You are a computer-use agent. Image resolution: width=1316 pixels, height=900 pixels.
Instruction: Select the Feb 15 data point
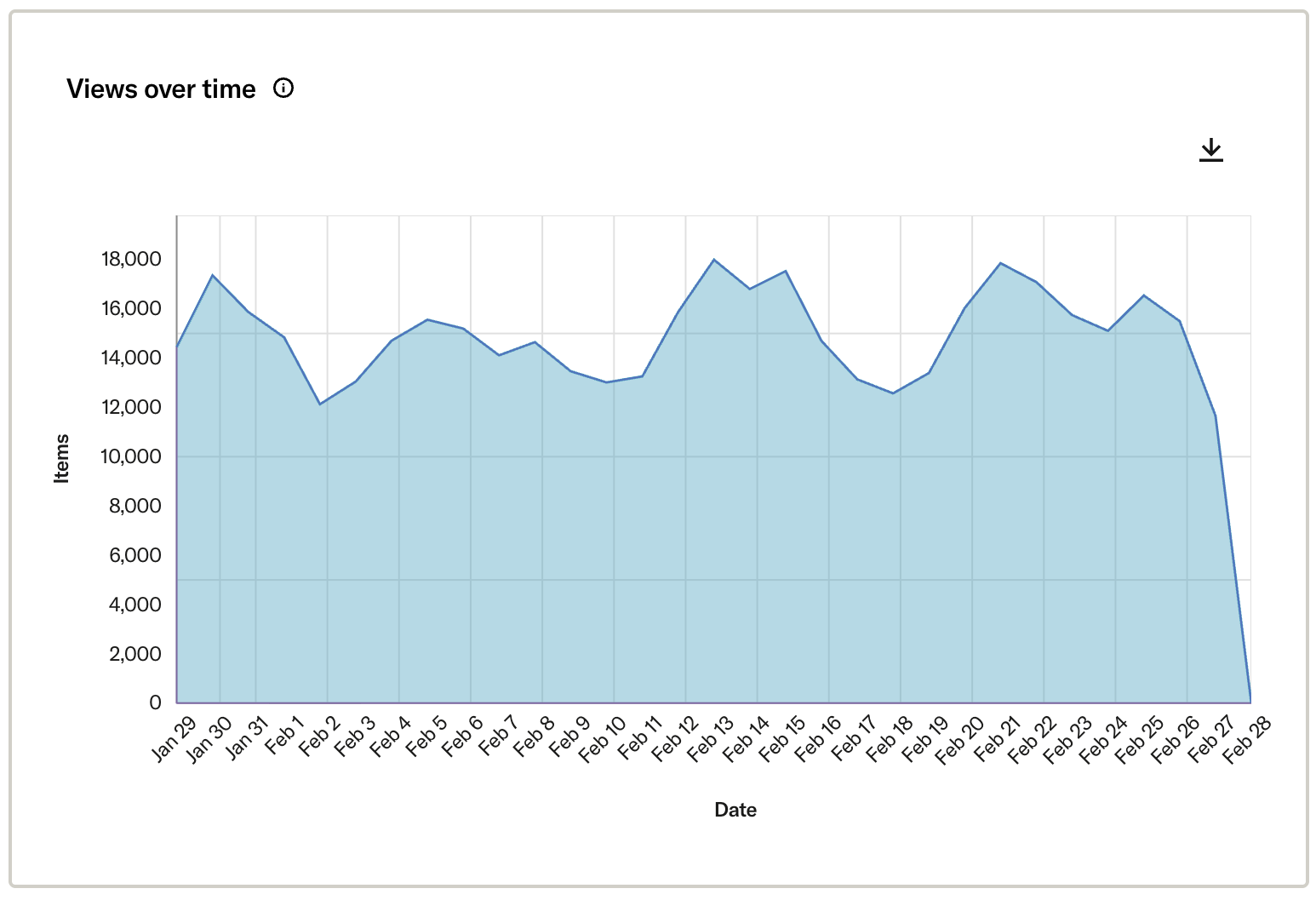[784, 271]
